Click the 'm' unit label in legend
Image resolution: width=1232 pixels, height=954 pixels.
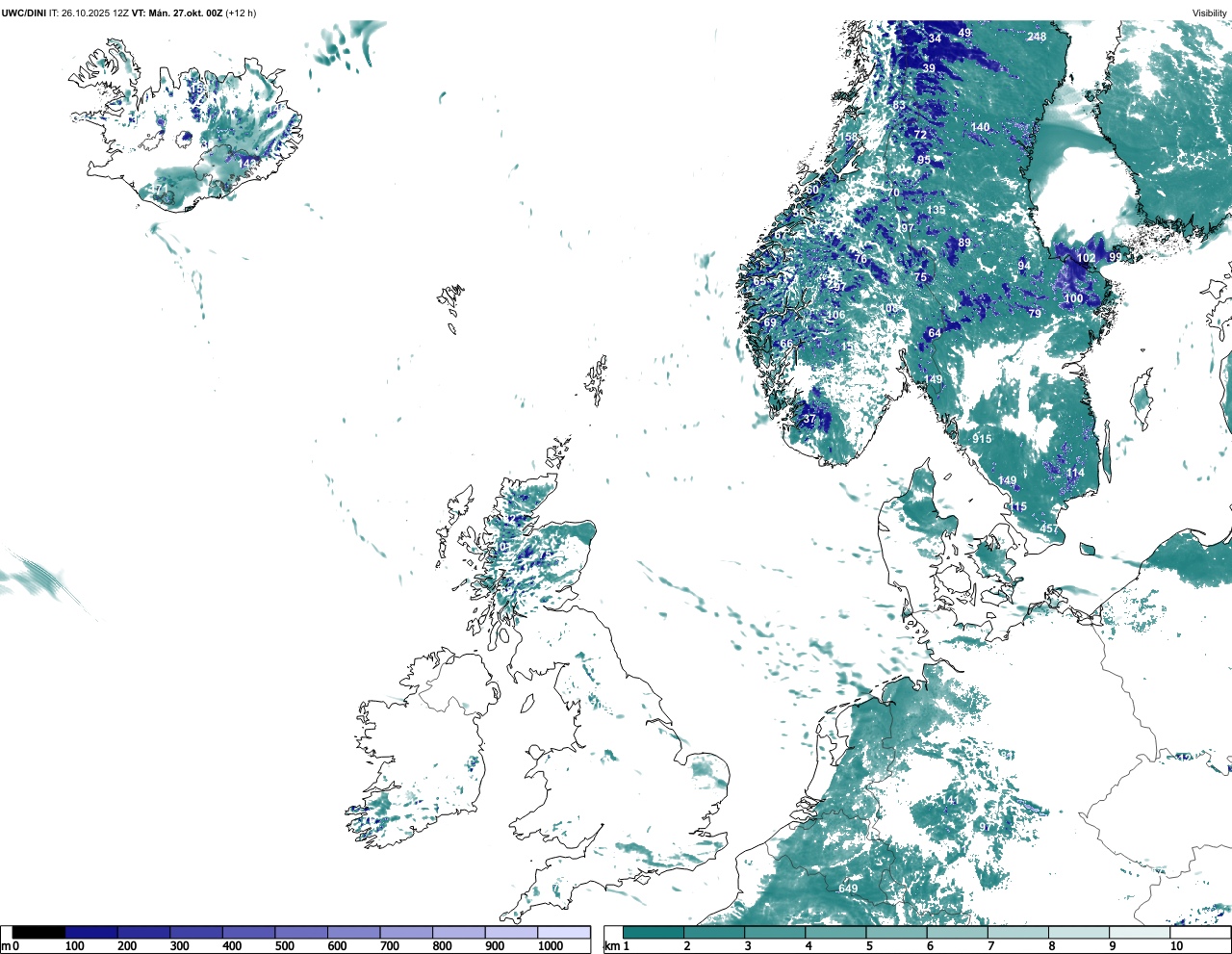(6, 946)
